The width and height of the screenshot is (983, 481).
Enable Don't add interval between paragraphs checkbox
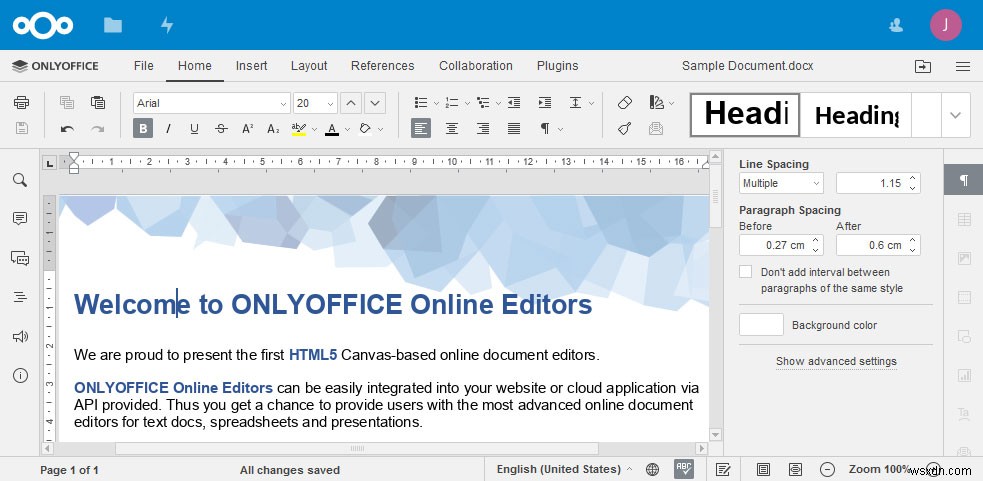[745, 272]
